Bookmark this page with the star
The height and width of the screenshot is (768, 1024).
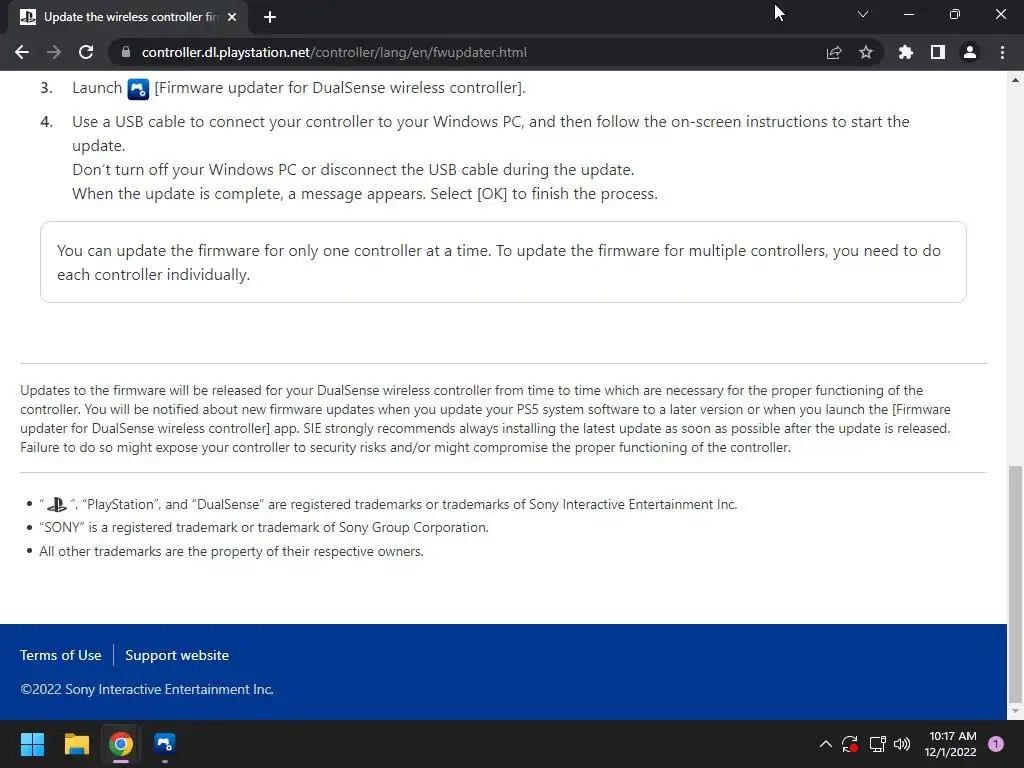tap(866, 52)
